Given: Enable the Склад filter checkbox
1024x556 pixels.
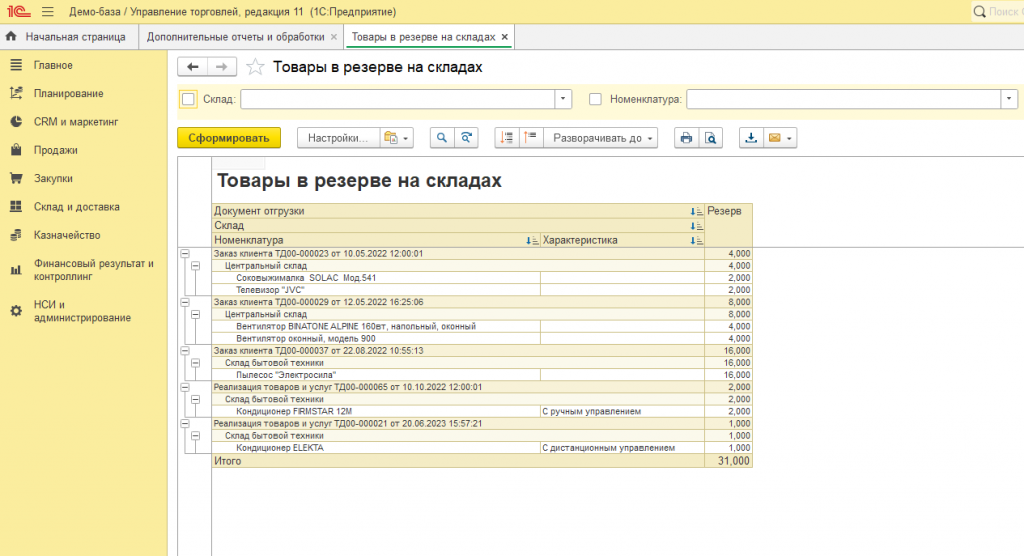Looking at the screenshot, I should [x=189, y=99].
